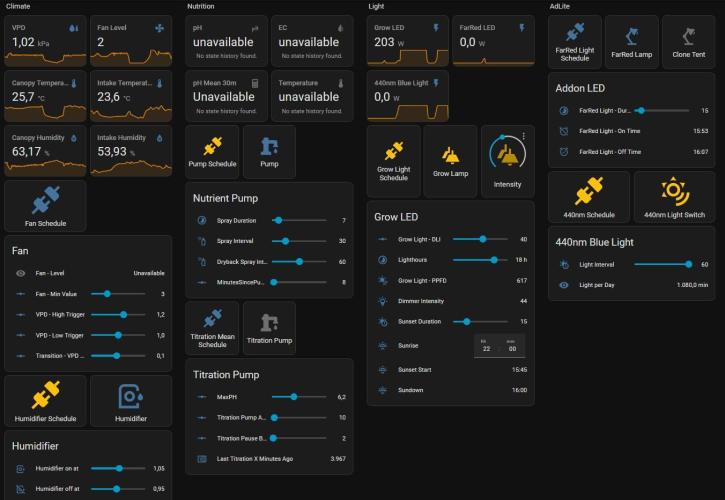Toggle the Pump Schedule button
Image resolution: width=725 pixels, height=500 pixels.
click(x=212, y=152)
